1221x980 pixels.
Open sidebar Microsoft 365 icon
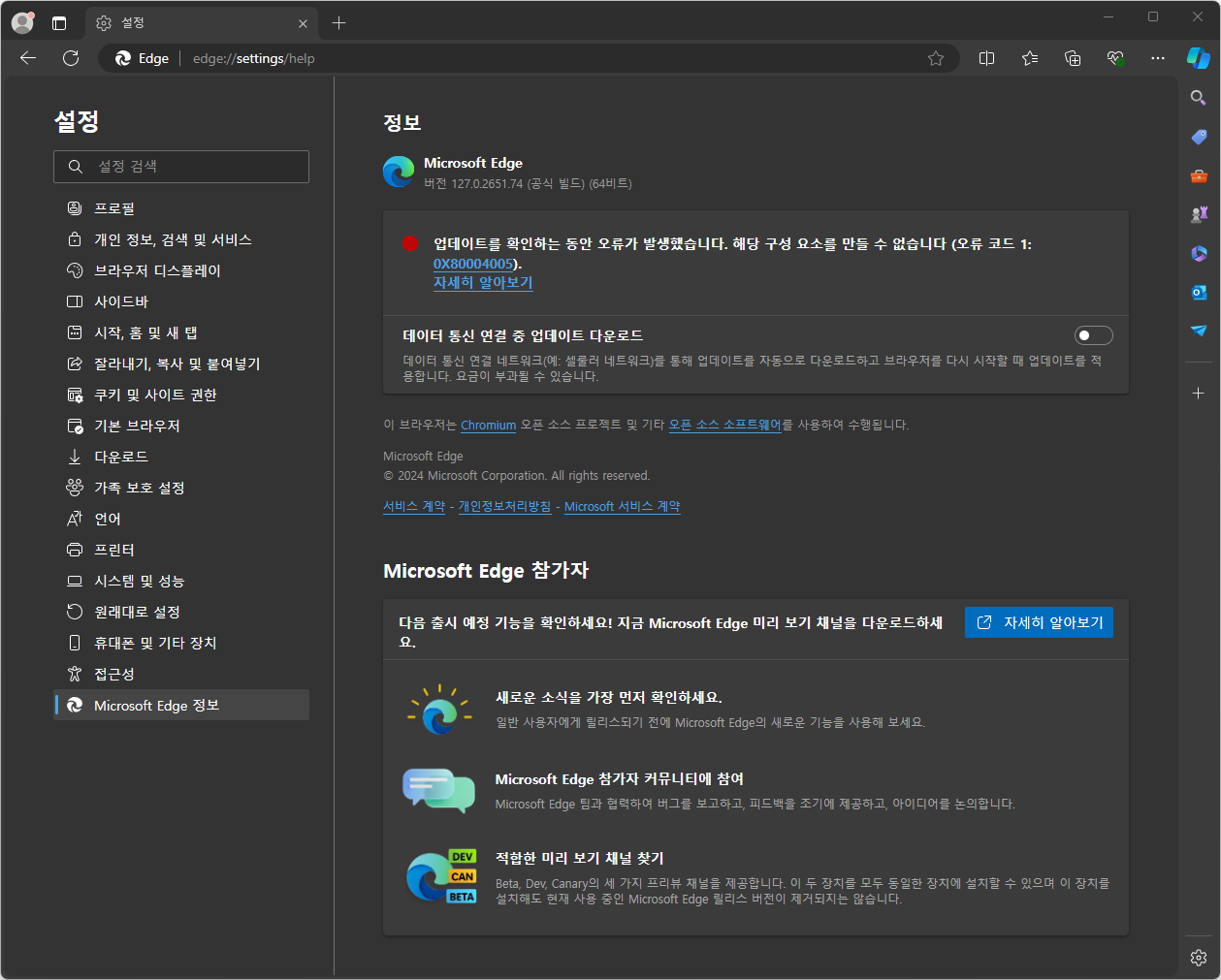coord(1199,253)
